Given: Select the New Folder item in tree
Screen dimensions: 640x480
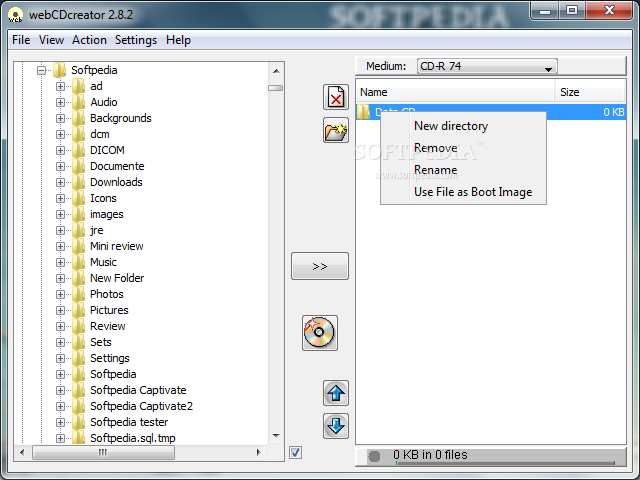Looking at the screenshot, I should point(117,278).
